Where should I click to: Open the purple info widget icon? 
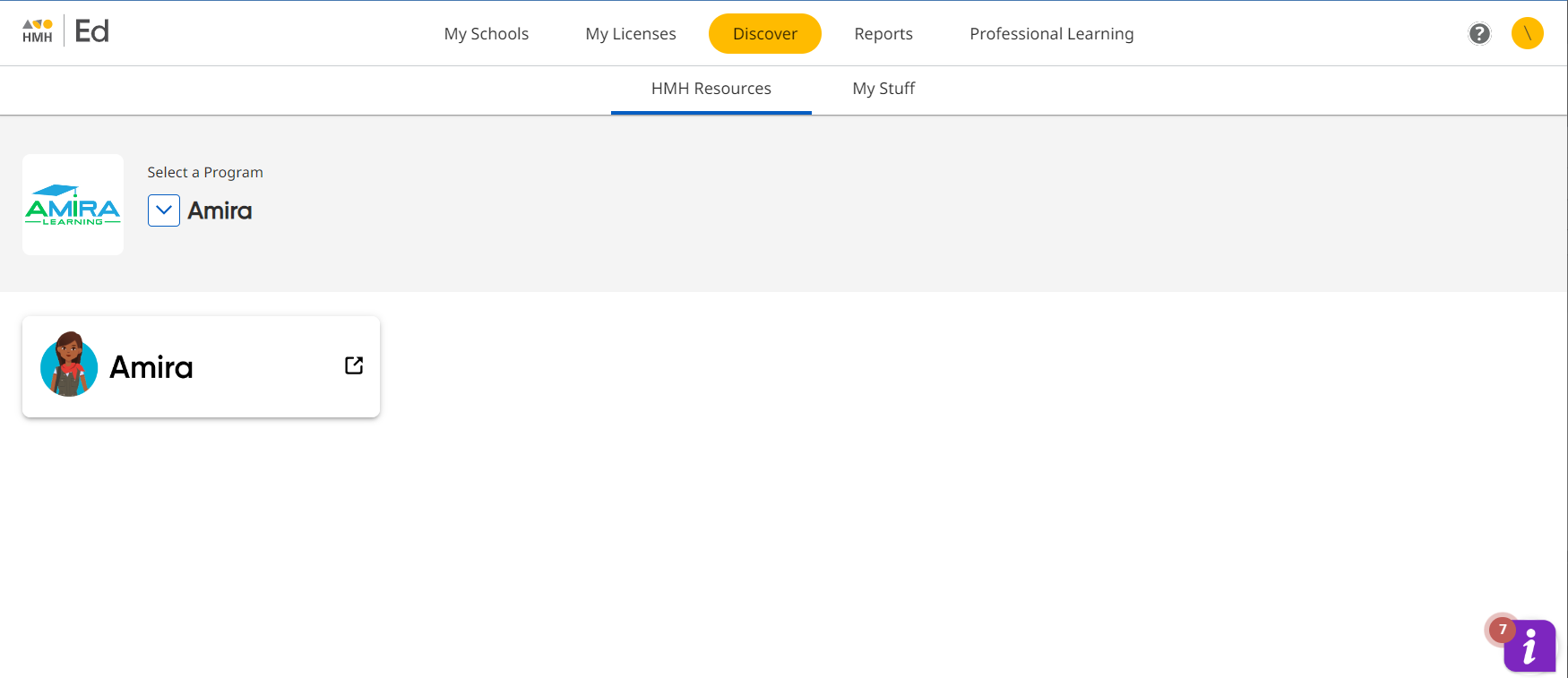click(x=1529, y=646)
